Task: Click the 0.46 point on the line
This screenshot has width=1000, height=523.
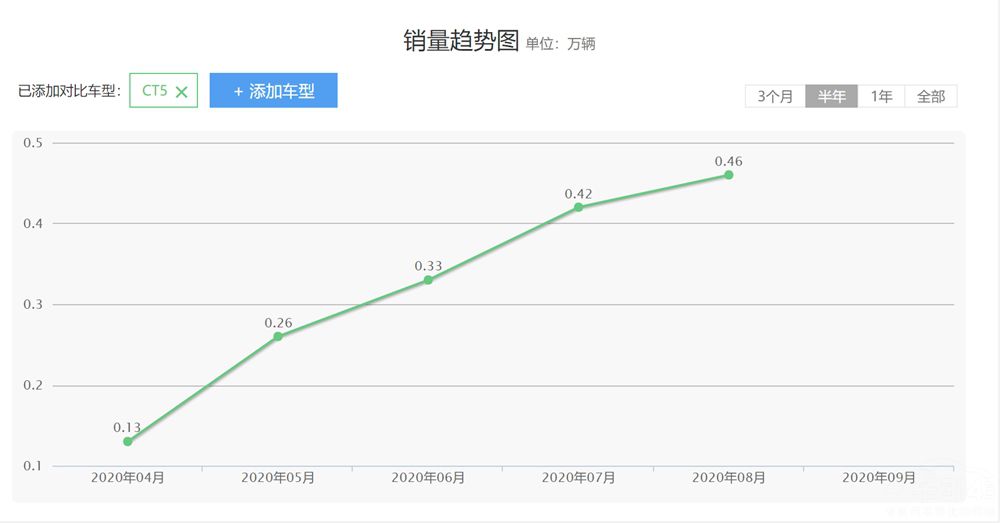Action: coord(728,175)
